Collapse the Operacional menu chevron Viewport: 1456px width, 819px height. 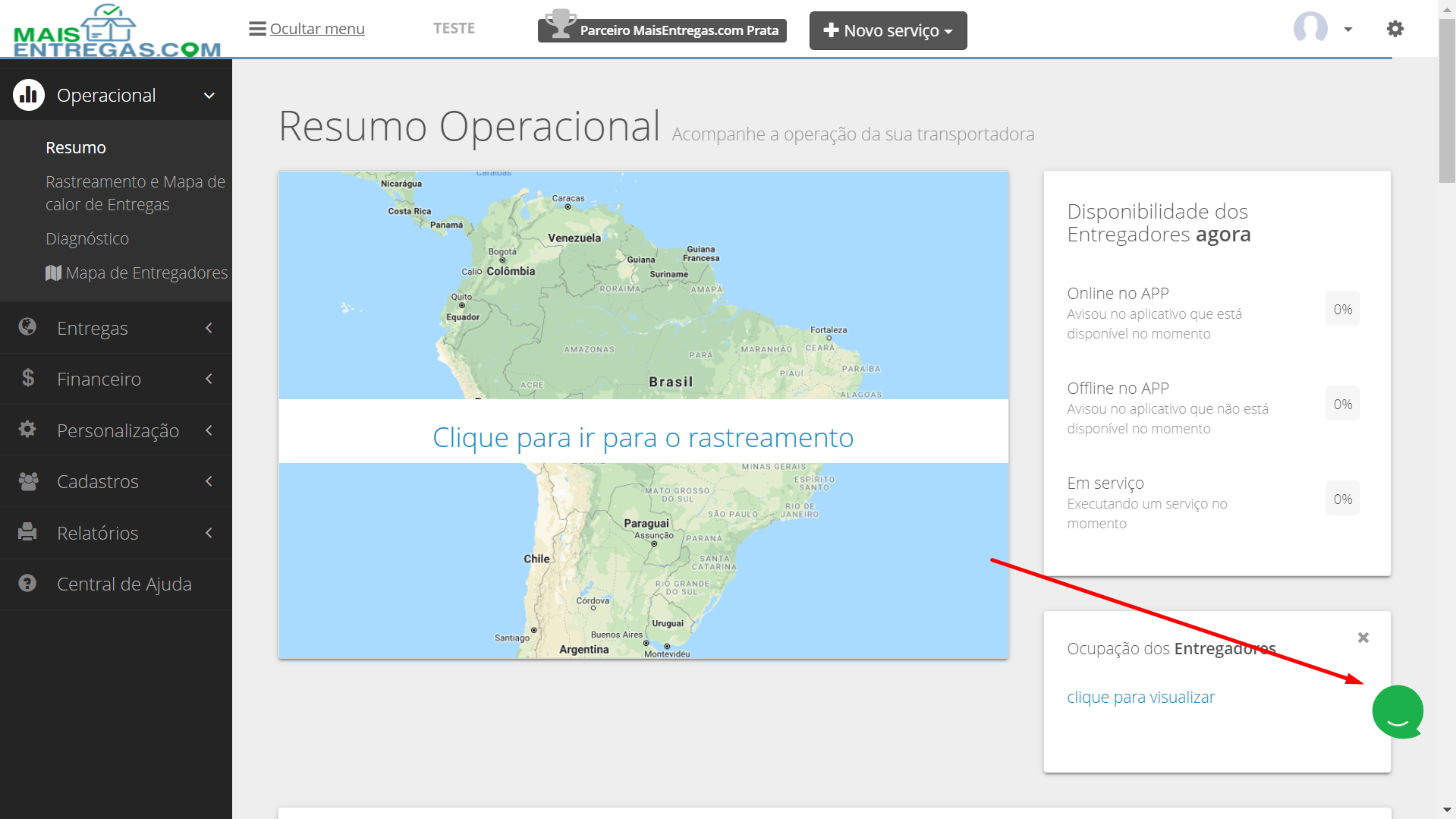[209, 96]
